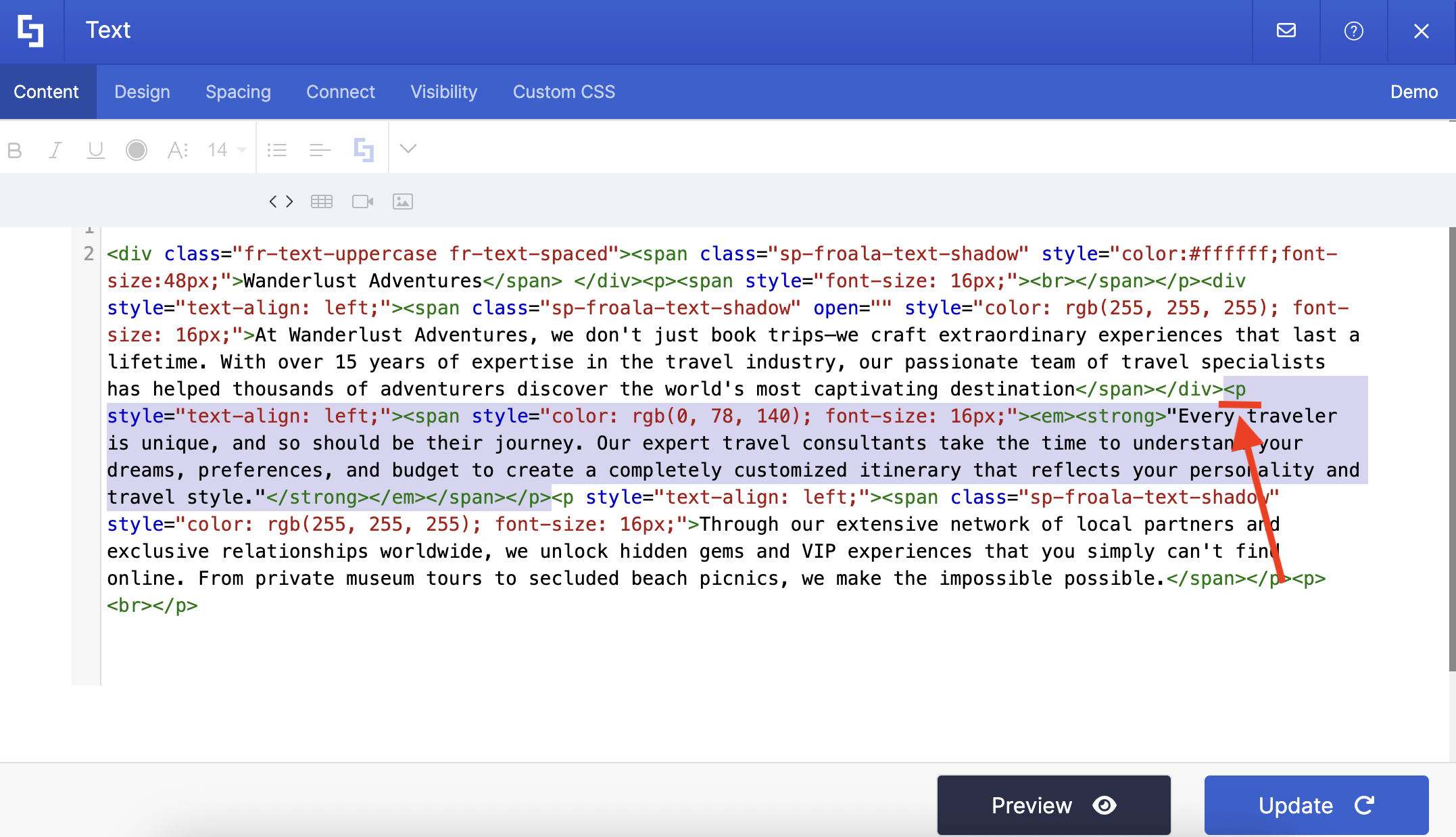The width and height of the screenshot is (1456, 837).
Task: Toggle bold formatting in toolbar
Action: coord(15,150)
